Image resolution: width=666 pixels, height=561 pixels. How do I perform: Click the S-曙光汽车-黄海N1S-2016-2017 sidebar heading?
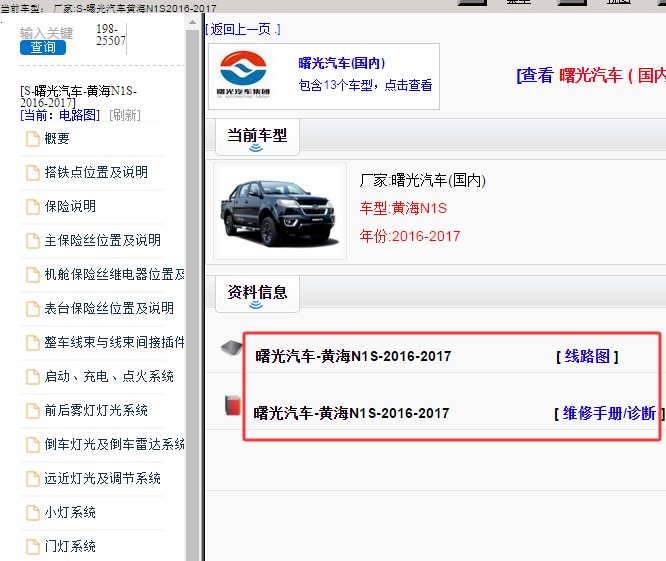tap(78, 96)
